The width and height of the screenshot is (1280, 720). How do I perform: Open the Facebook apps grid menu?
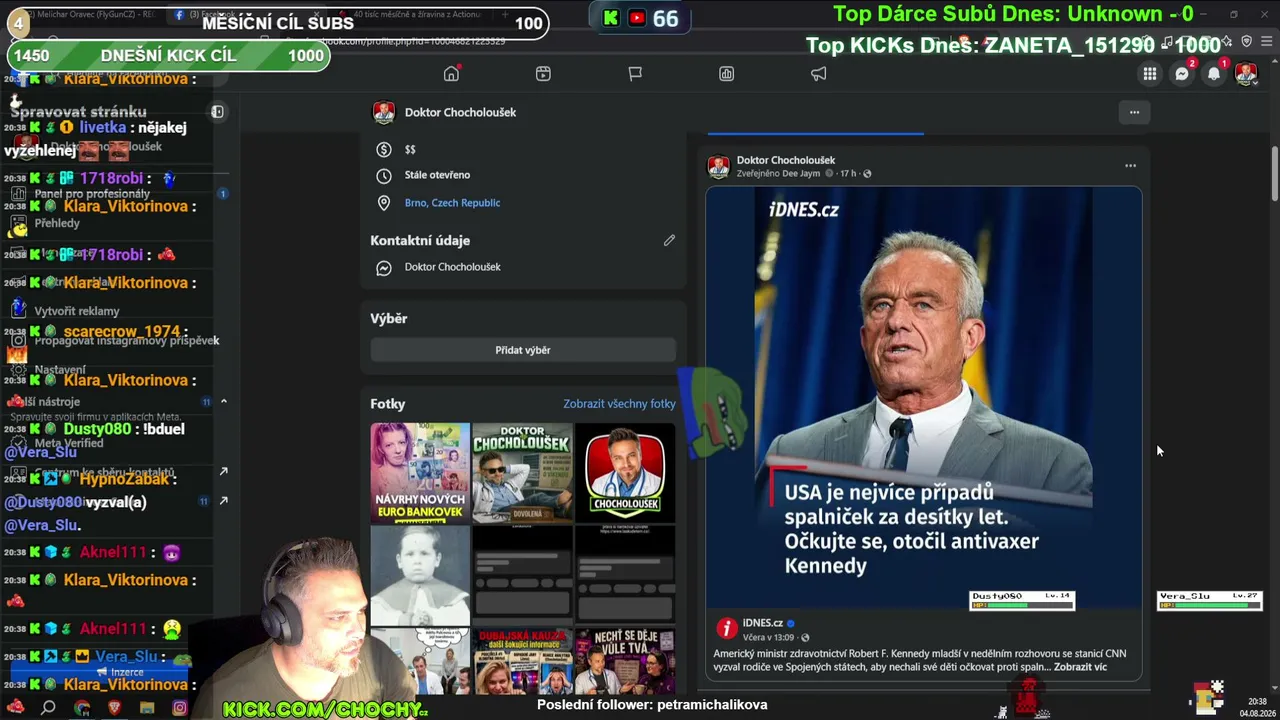(1150, 74)
